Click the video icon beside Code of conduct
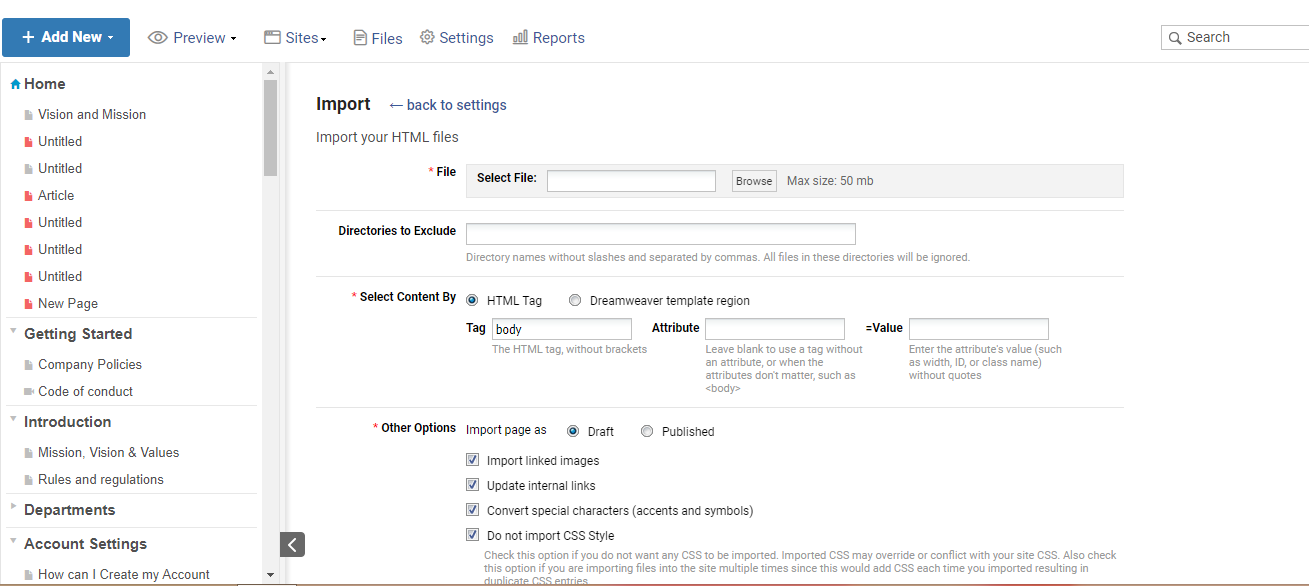The width and height of the screenshot is (1309, 586). tap(29, 392)
